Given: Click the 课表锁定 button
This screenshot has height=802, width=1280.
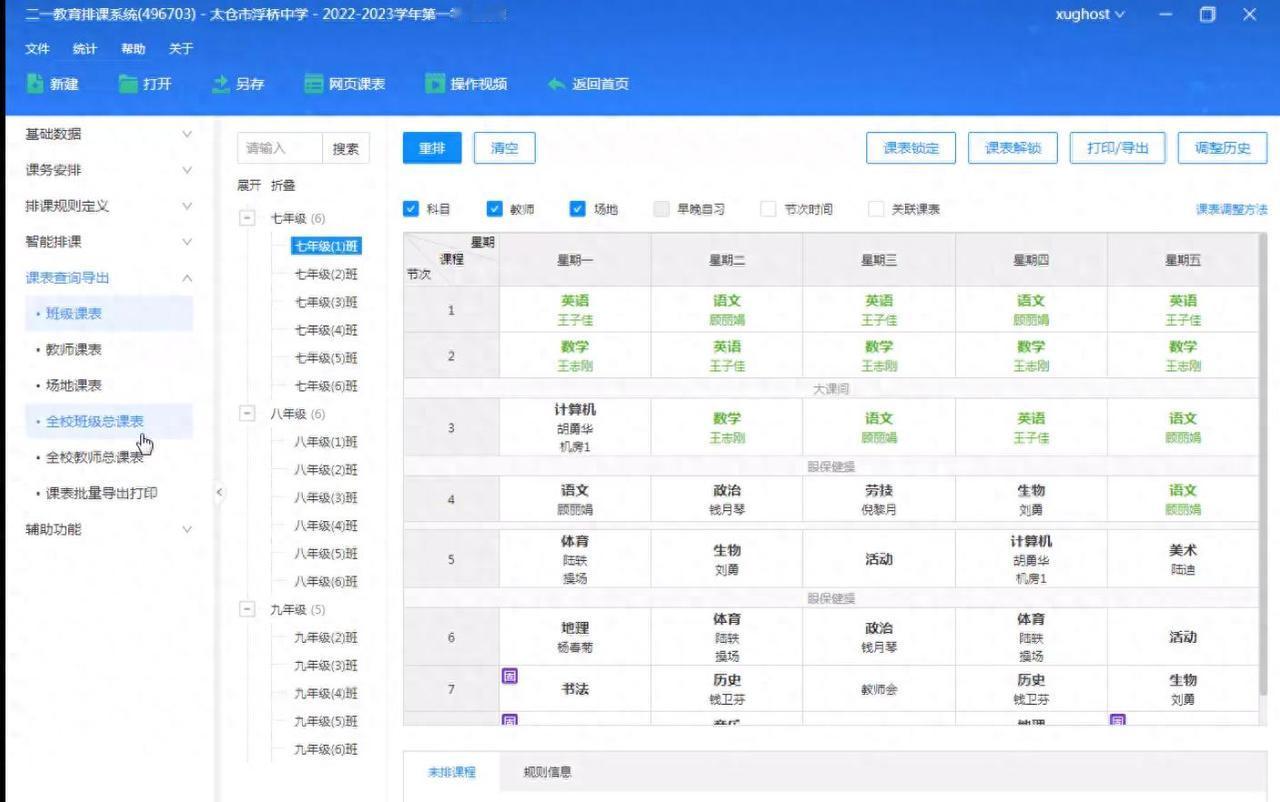Looking at the screenshot, I should pyautogui.click(x=911, y=148).
